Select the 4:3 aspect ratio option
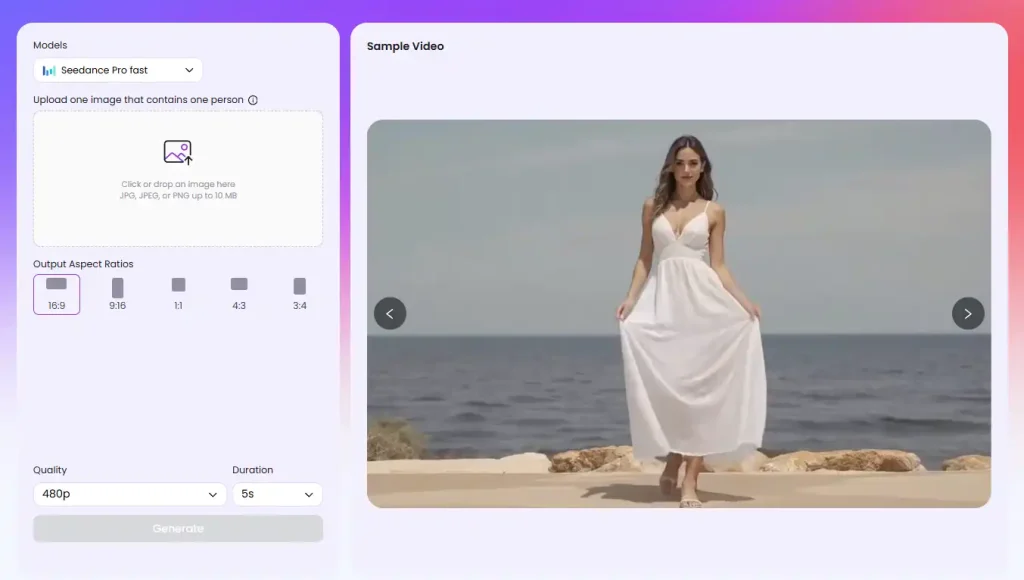The height and width of the screenshot is (580, 1024). click(x=239, y=293)
